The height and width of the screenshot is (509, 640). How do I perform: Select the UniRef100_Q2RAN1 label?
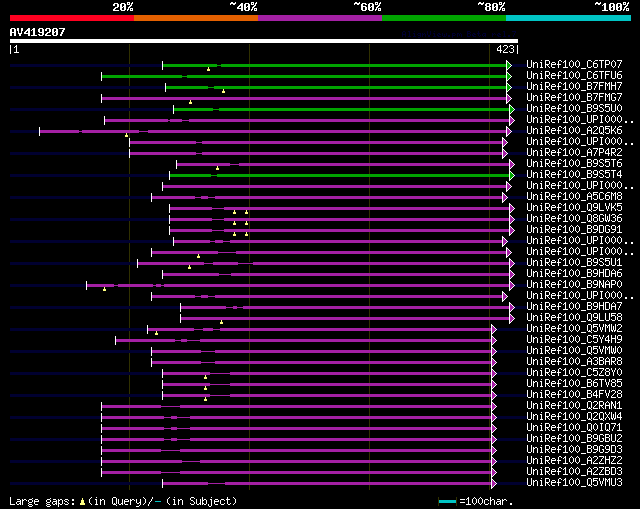tap(574, 406)
